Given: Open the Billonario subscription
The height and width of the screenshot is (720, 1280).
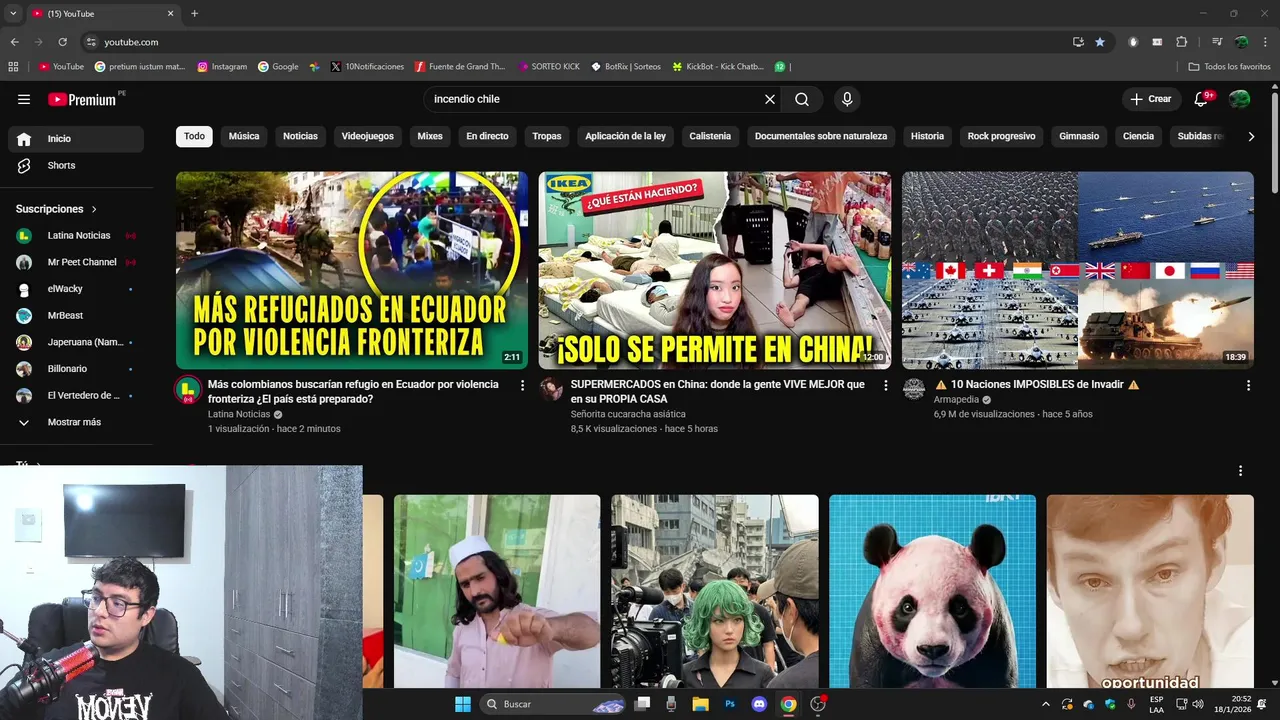Looking at the screenshot, I should coord(76,369).
